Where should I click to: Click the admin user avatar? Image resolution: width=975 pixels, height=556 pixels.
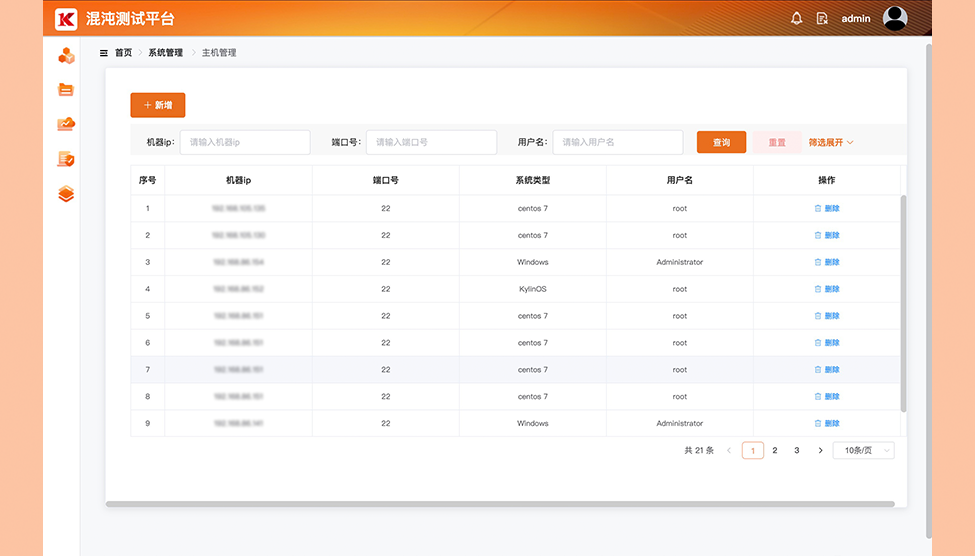(895, 19)
